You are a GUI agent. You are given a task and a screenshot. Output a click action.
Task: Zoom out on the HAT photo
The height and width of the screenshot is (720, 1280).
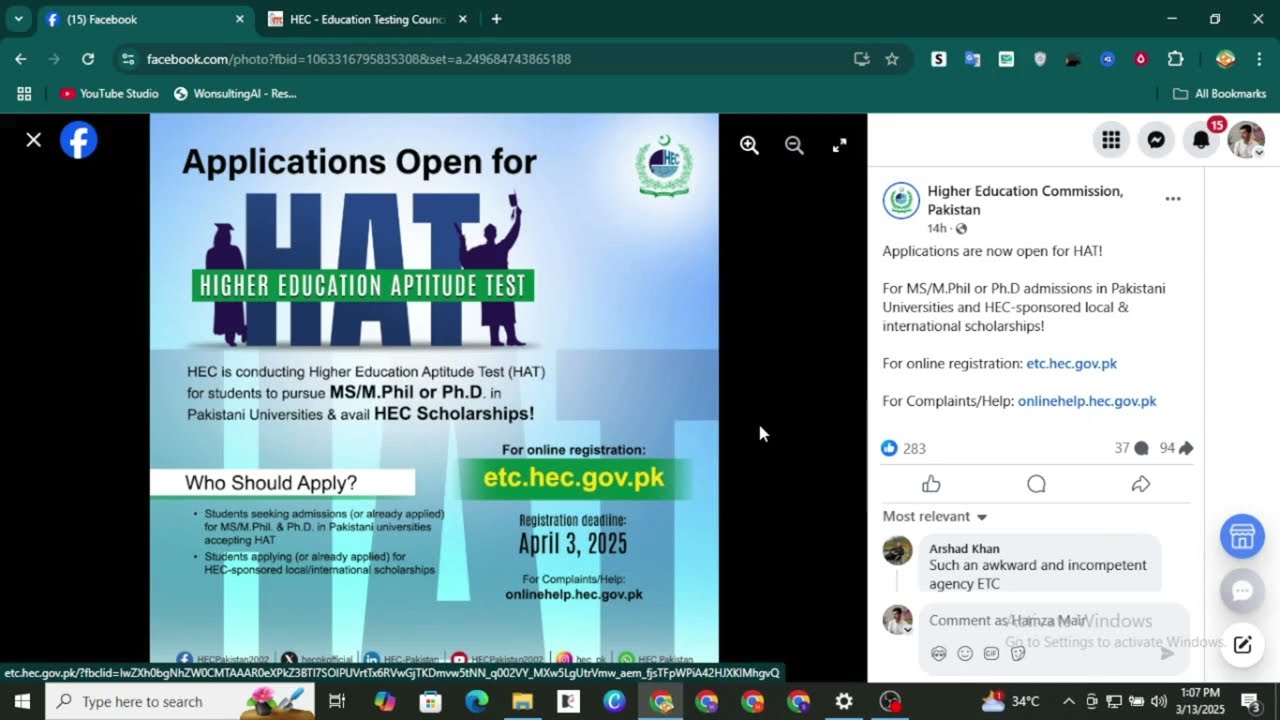click(x=794, y=145)
